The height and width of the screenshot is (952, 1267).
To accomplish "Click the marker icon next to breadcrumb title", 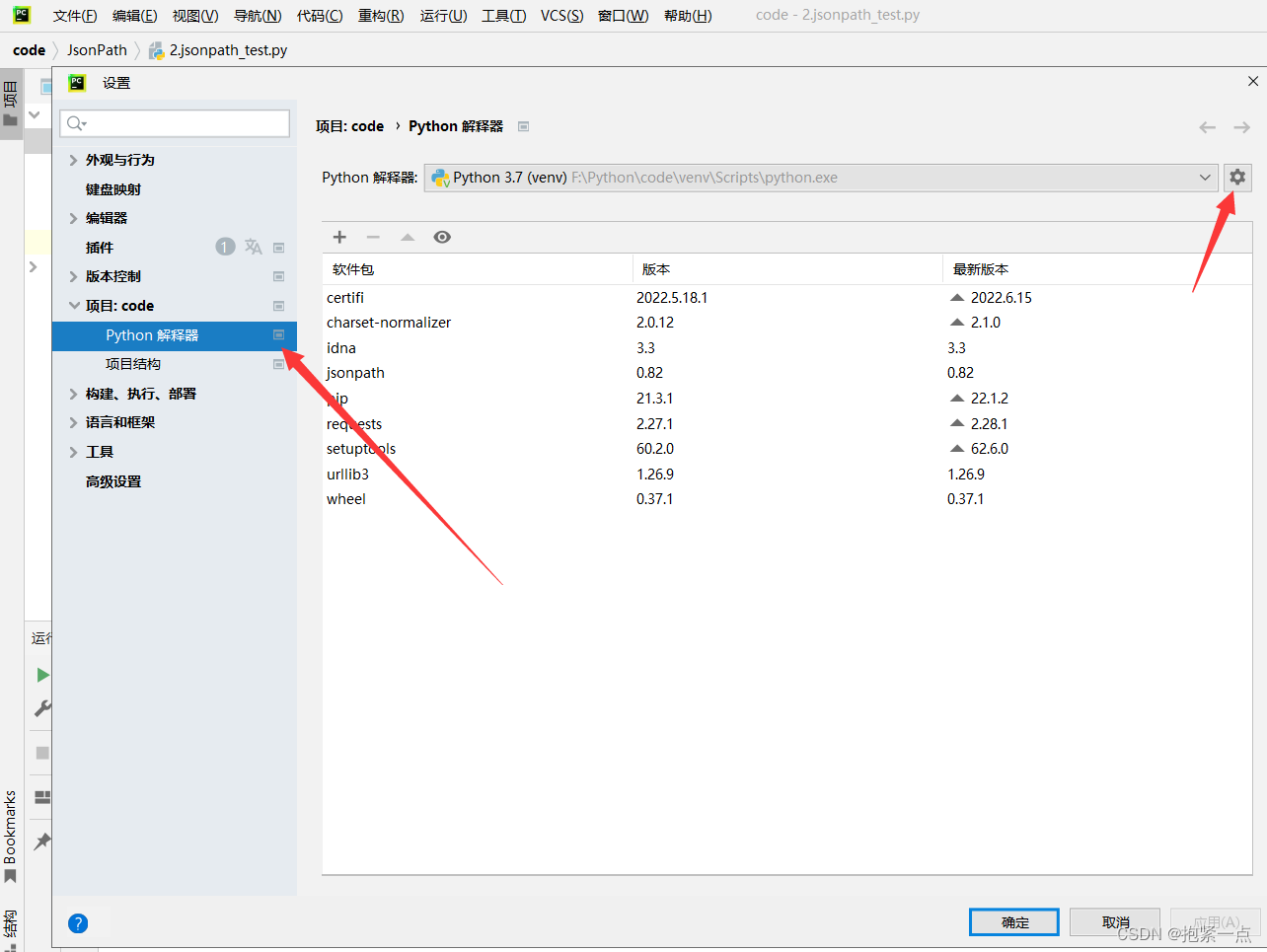I will [524, 126].
